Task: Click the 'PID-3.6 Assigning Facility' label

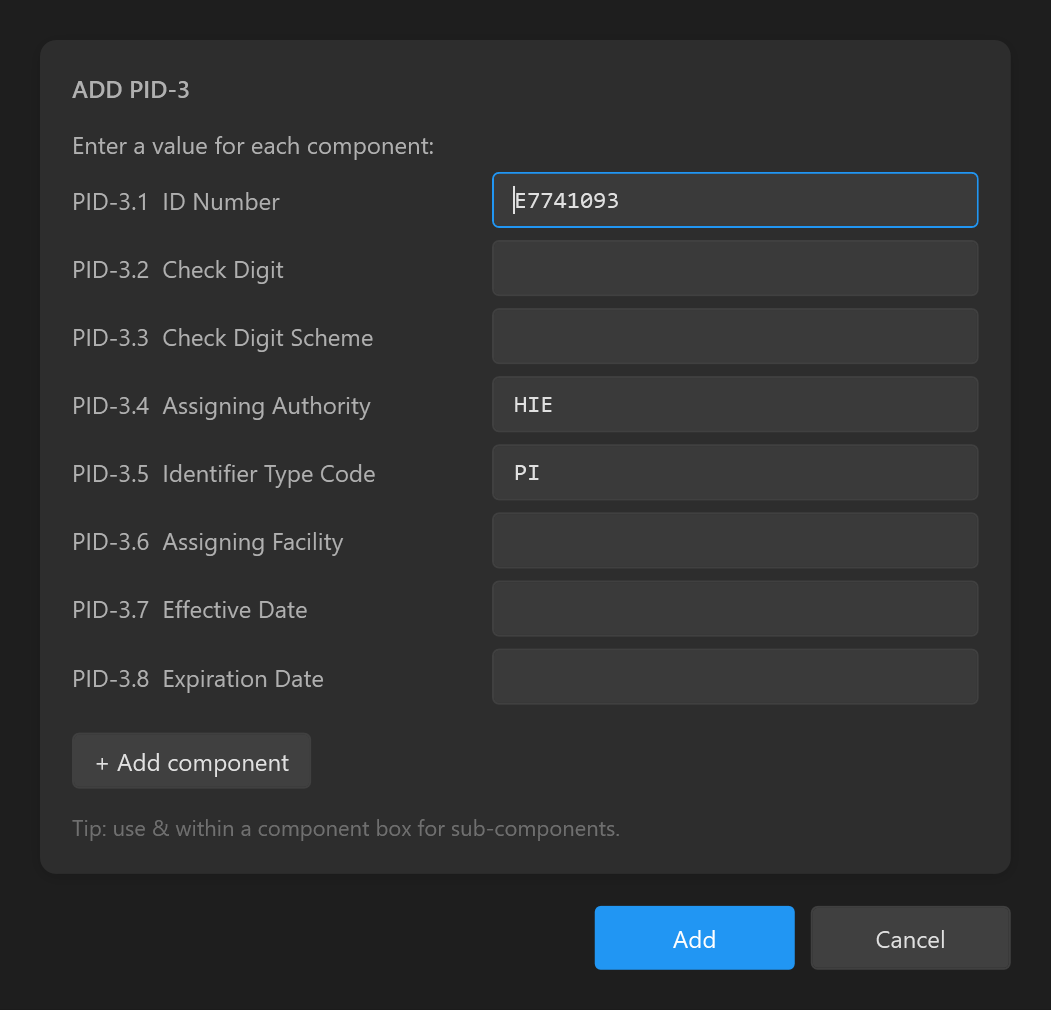Action: 208,542
